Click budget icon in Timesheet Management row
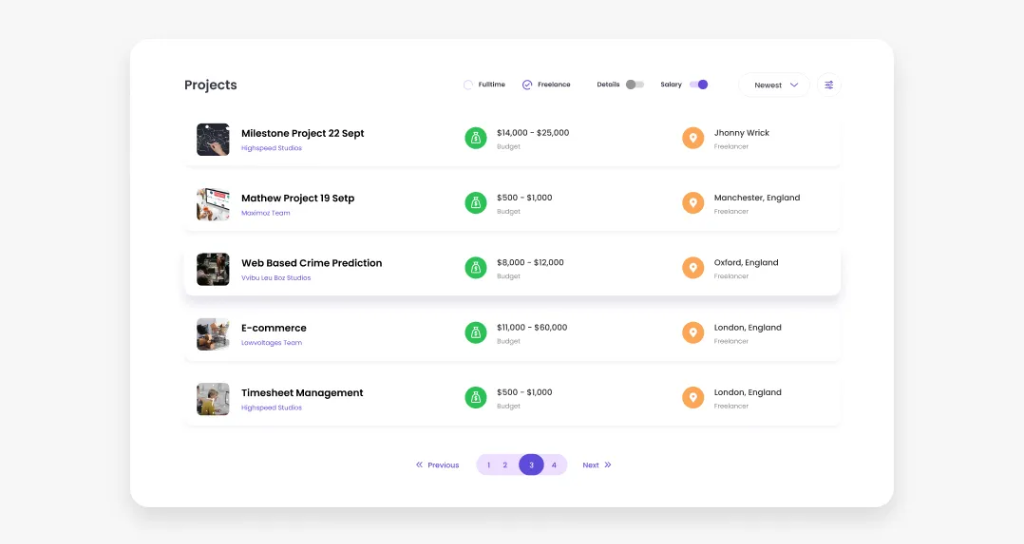Viewport: 1024px width, 544px height. (x=475, y=398)
